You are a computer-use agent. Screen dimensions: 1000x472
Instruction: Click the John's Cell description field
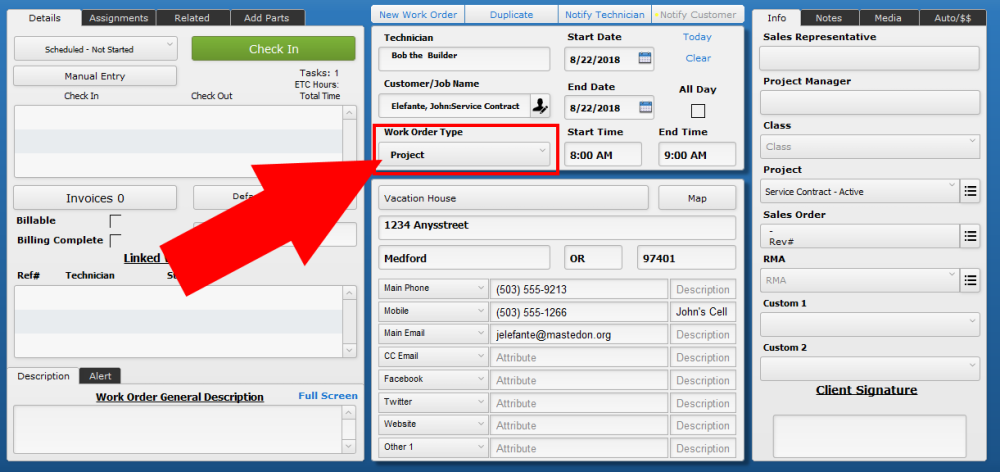pos(703,312)
